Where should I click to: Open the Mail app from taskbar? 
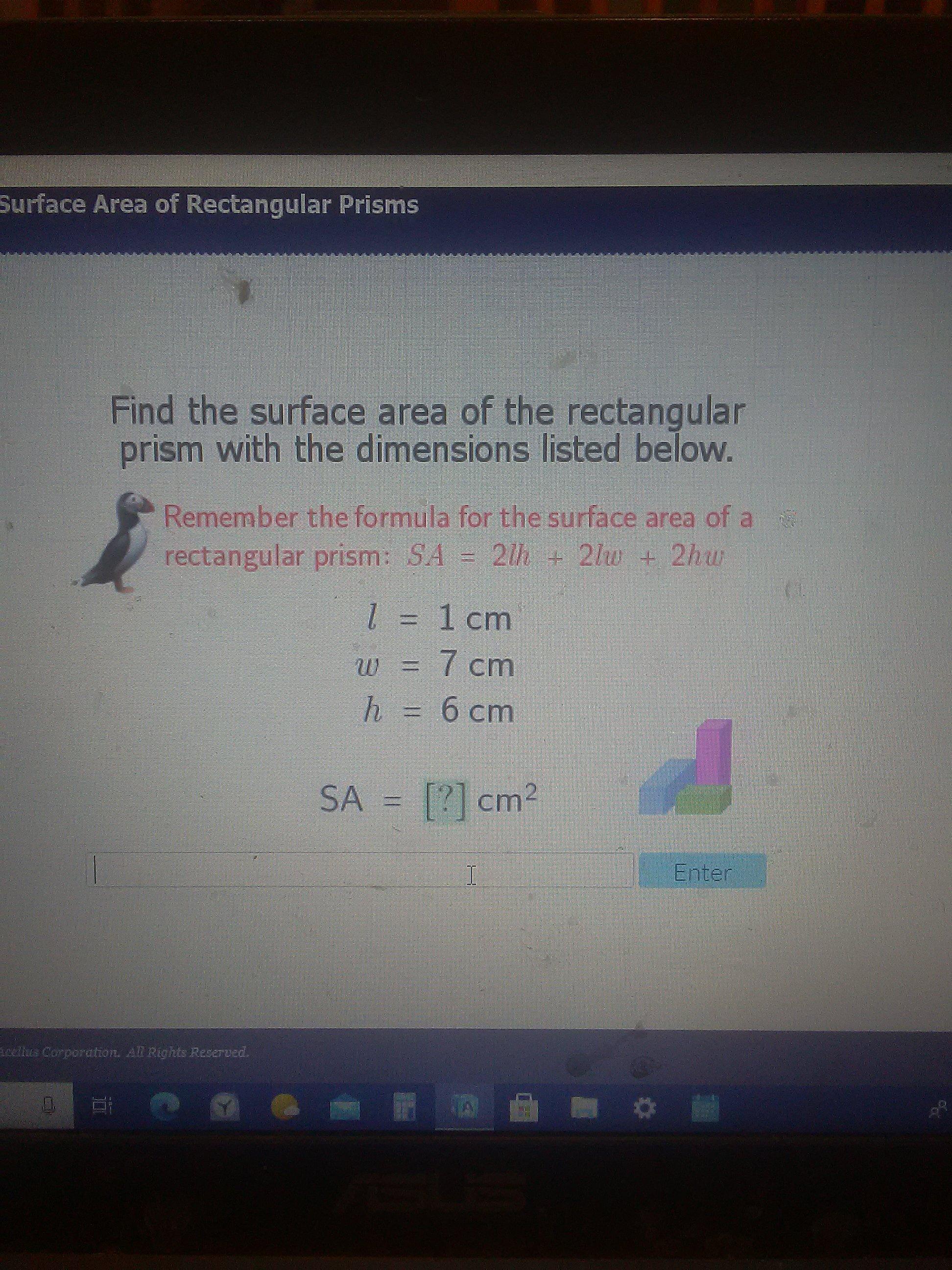[345, 1108]
